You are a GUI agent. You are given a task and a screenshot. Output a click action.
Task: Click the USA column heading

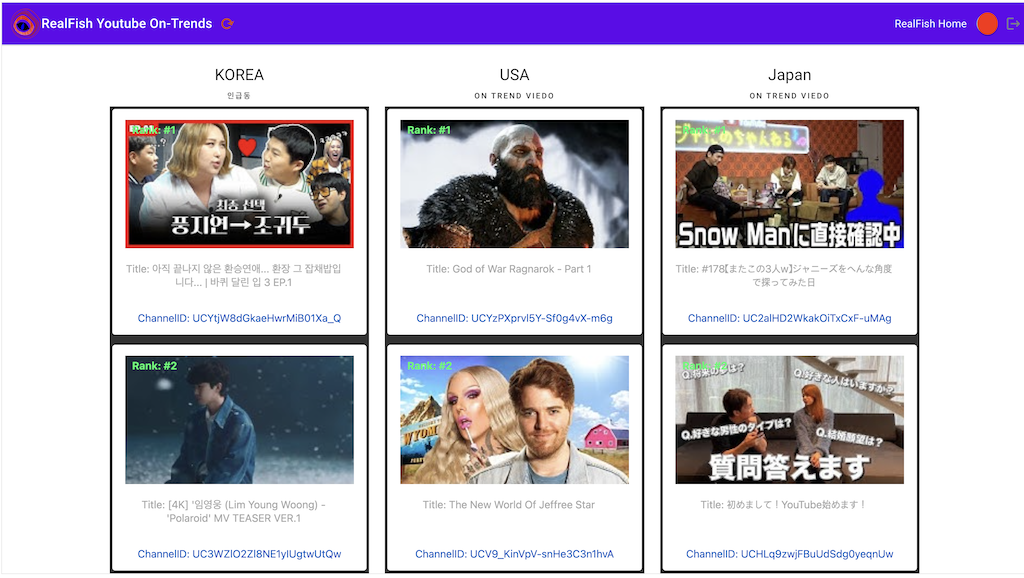click(515, 75)
